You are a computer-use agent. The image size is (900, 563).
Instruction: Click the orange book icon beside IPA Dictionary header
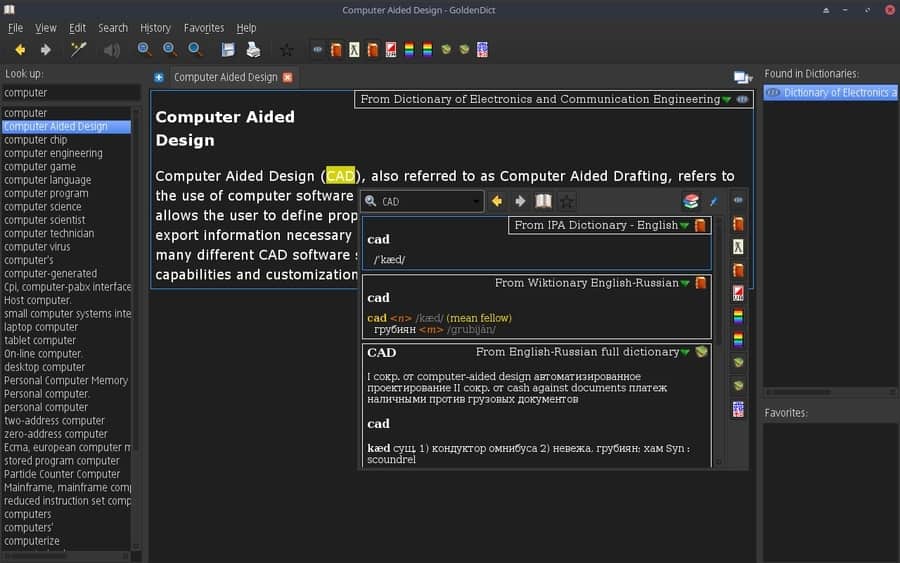[700, 225]
